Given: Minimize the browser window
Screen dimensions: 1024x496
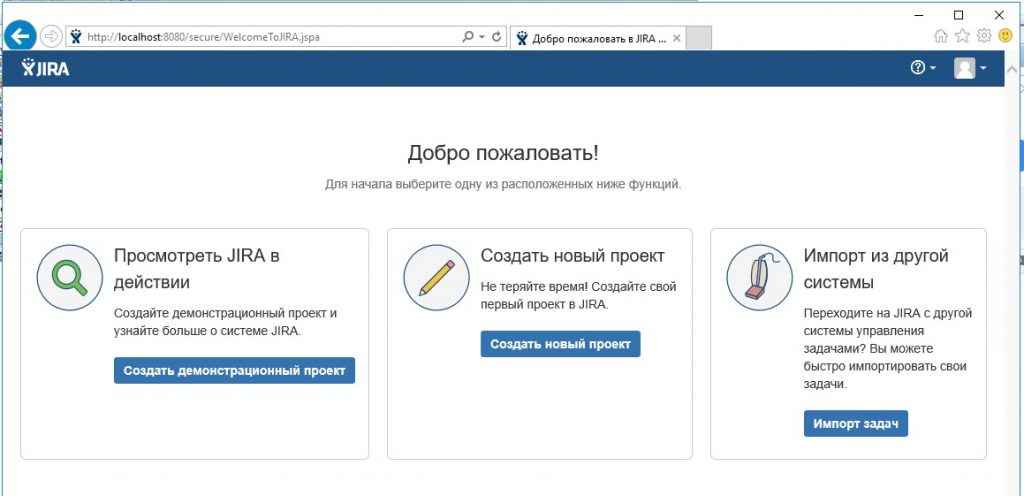Looking at the screenshot, I should 919,14.
